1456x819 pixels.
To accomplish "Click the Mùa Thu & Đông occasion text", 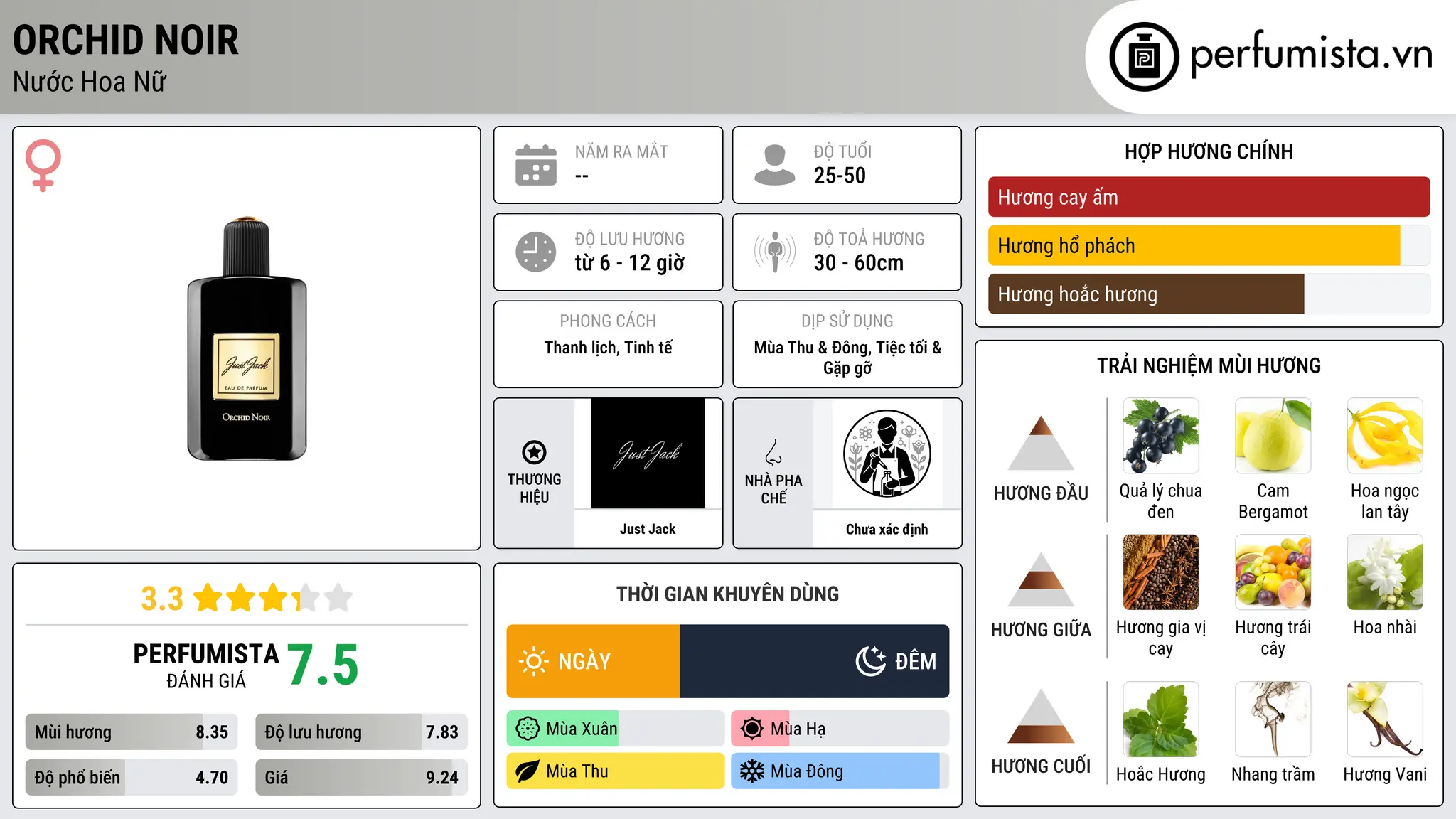I will [847, 358].
